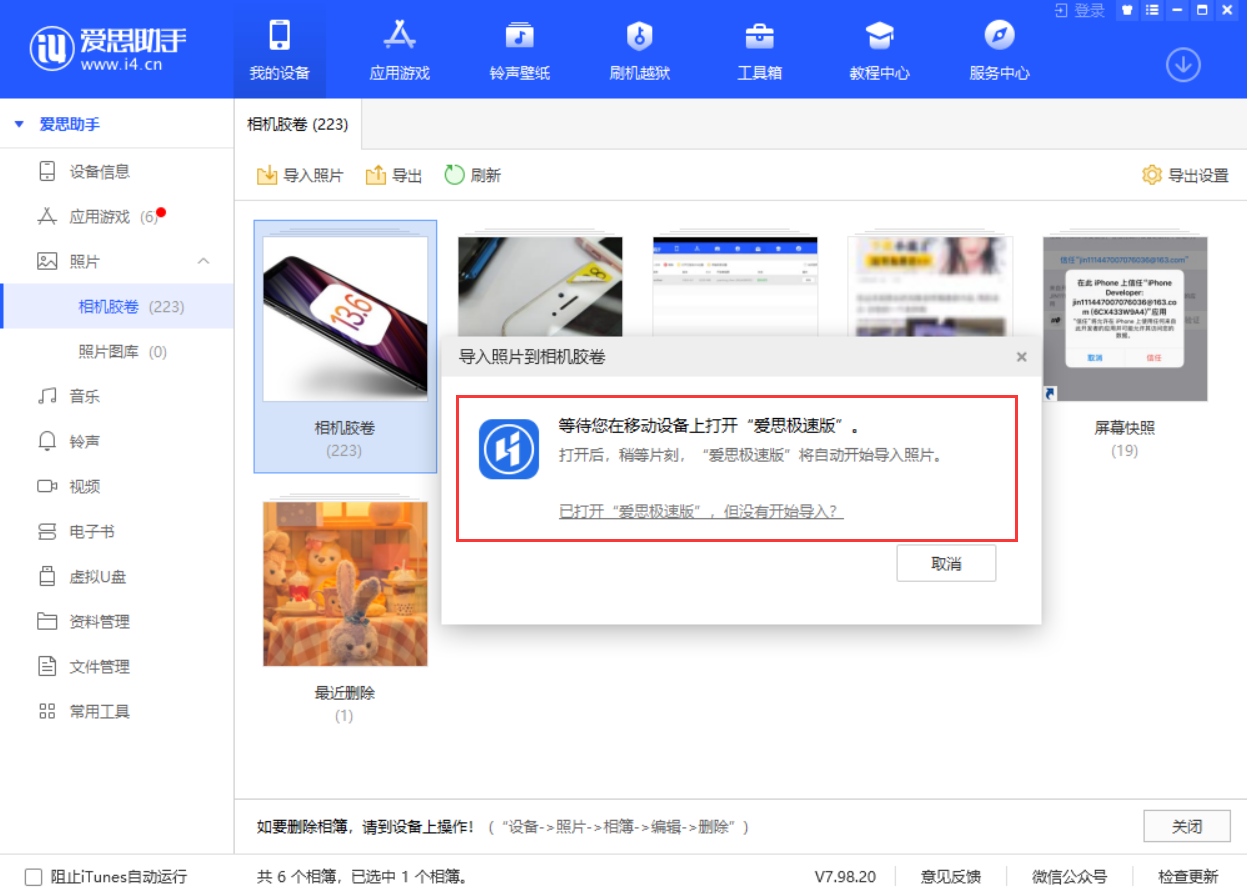Viewport: 1247px width, 895px height.
Task: Click the 屏幕快照 count text (19)
Action: pos(1125,451)
